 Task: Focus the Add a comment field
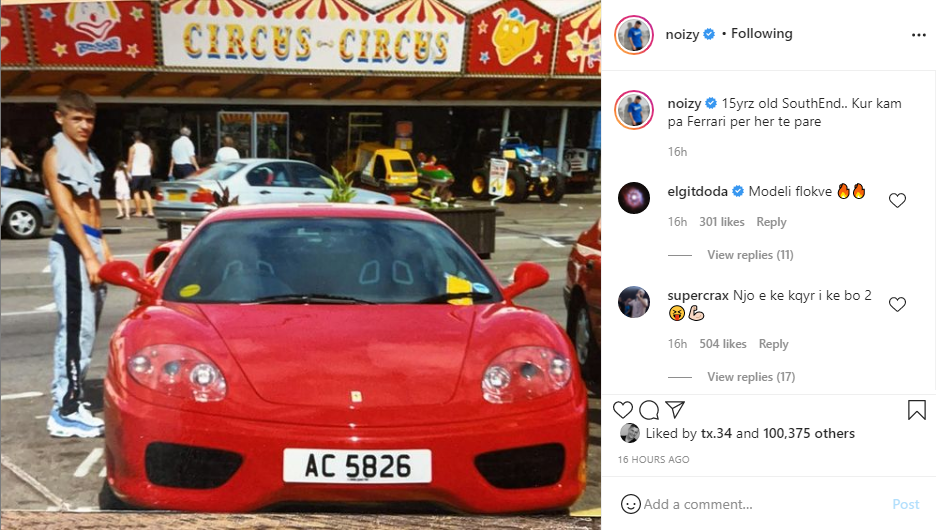(x=764, y=504)
